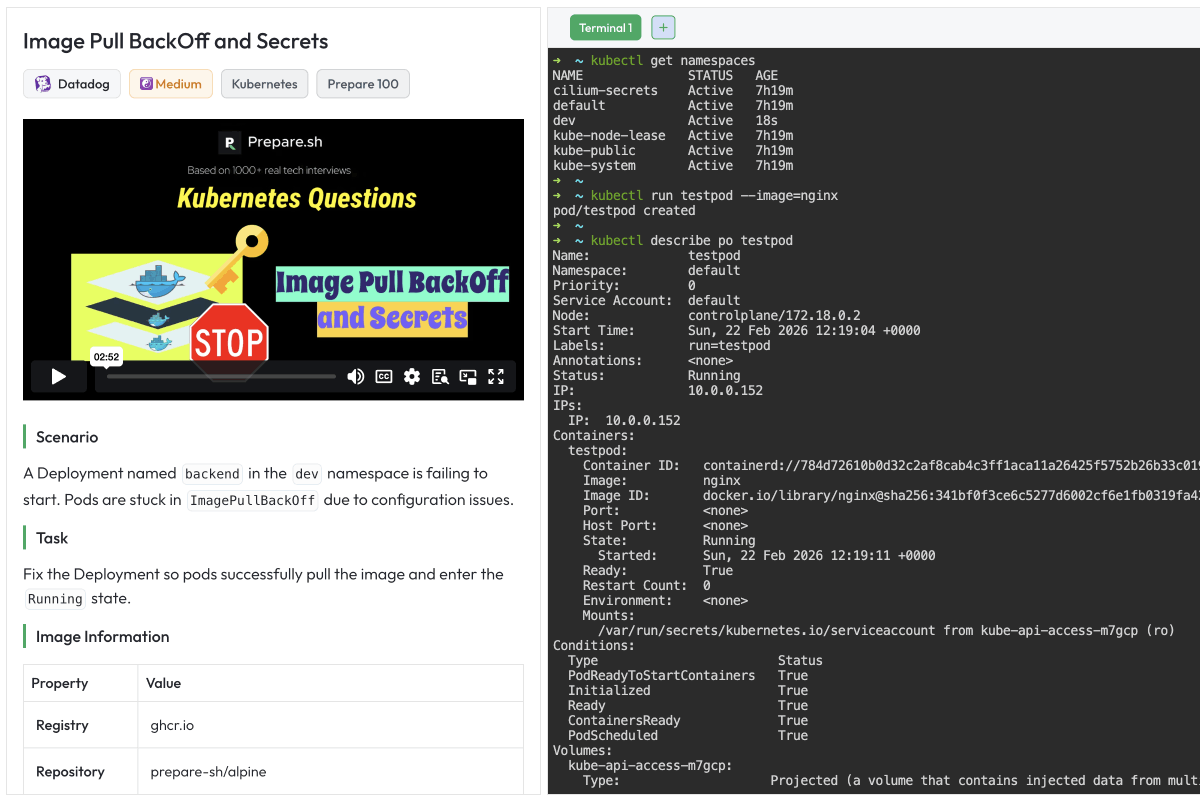Click 'kubectl describe po testpod' command

click(x=692, y=240)
